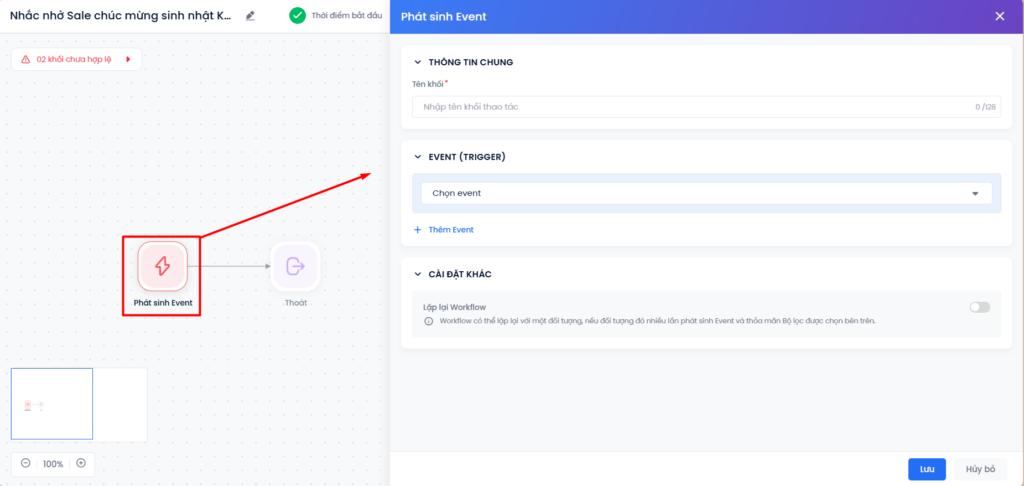Collapse the CÀI ĐẶT KHÁC section
The width and height of the screenshot is (1024, 486).
pyautogui.click(x=418, y=274)
